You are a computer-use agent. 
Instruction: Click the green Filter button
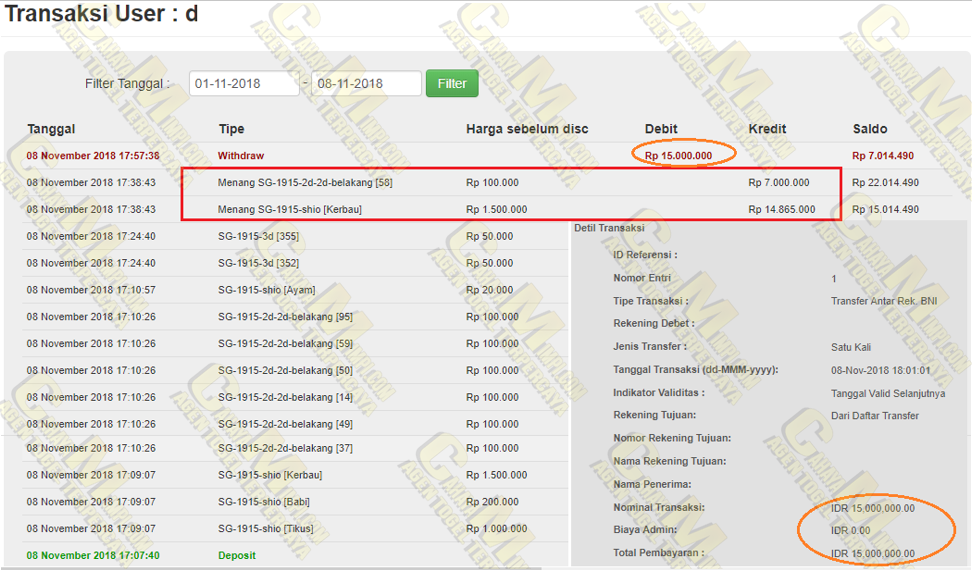[x=451, y=83]
